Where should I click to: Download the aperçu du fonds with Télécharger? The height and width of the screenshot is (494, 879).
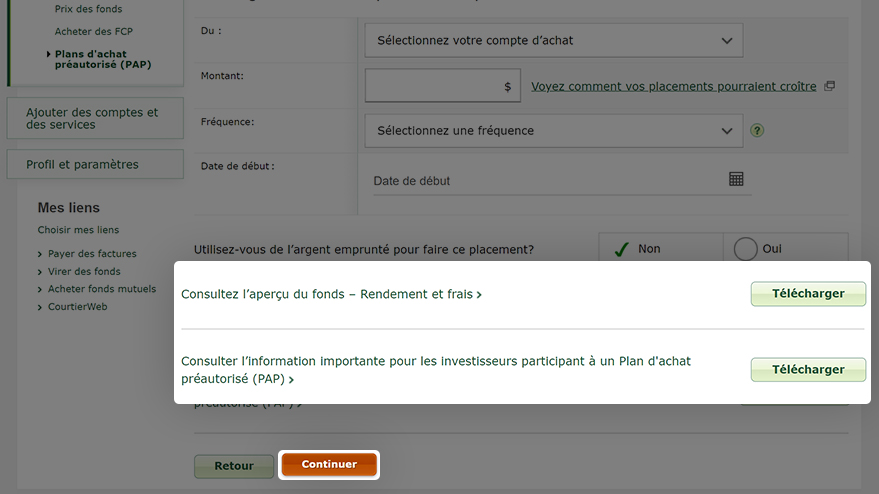[x=808, y=294]
